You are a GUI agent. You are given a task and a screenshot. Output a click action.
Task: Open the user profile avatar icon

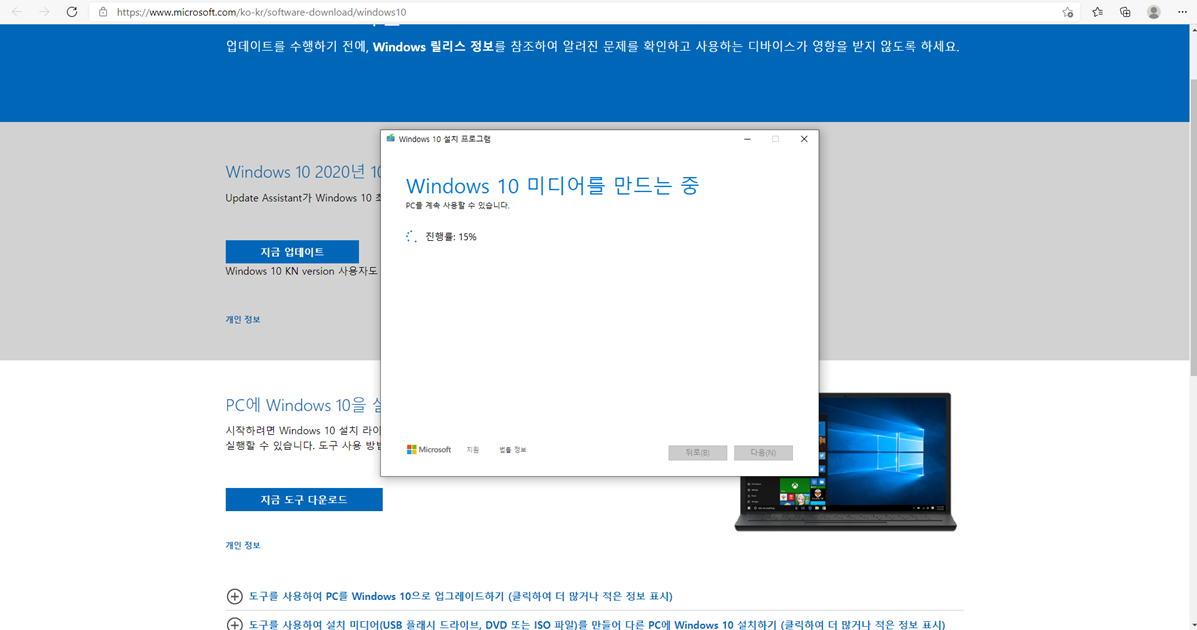[1153, 12]
